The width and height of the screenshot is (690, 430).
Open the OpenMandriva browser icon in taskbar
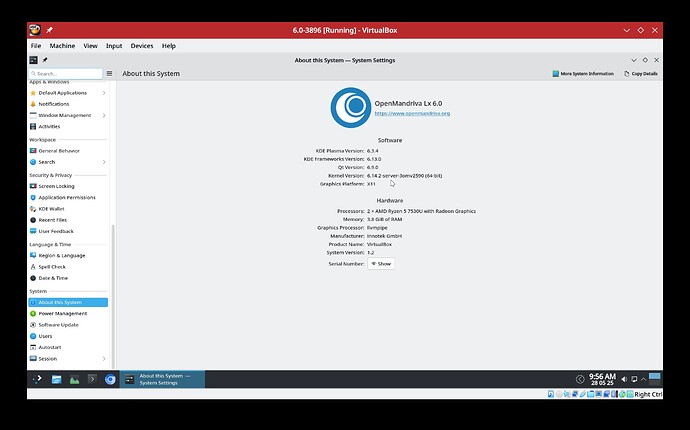[x=110, y=379]
